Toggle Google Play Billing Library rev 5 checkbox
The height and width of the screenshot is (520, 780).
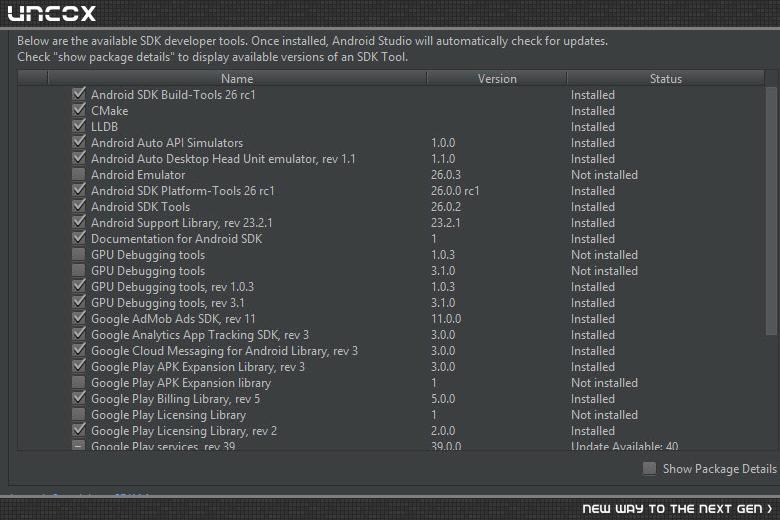point(79,398)
